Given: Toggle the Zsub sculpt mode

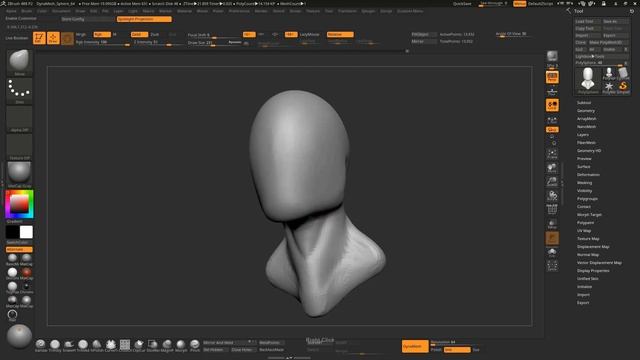Looking at the screenshot, I should click(x=155, y=35).
